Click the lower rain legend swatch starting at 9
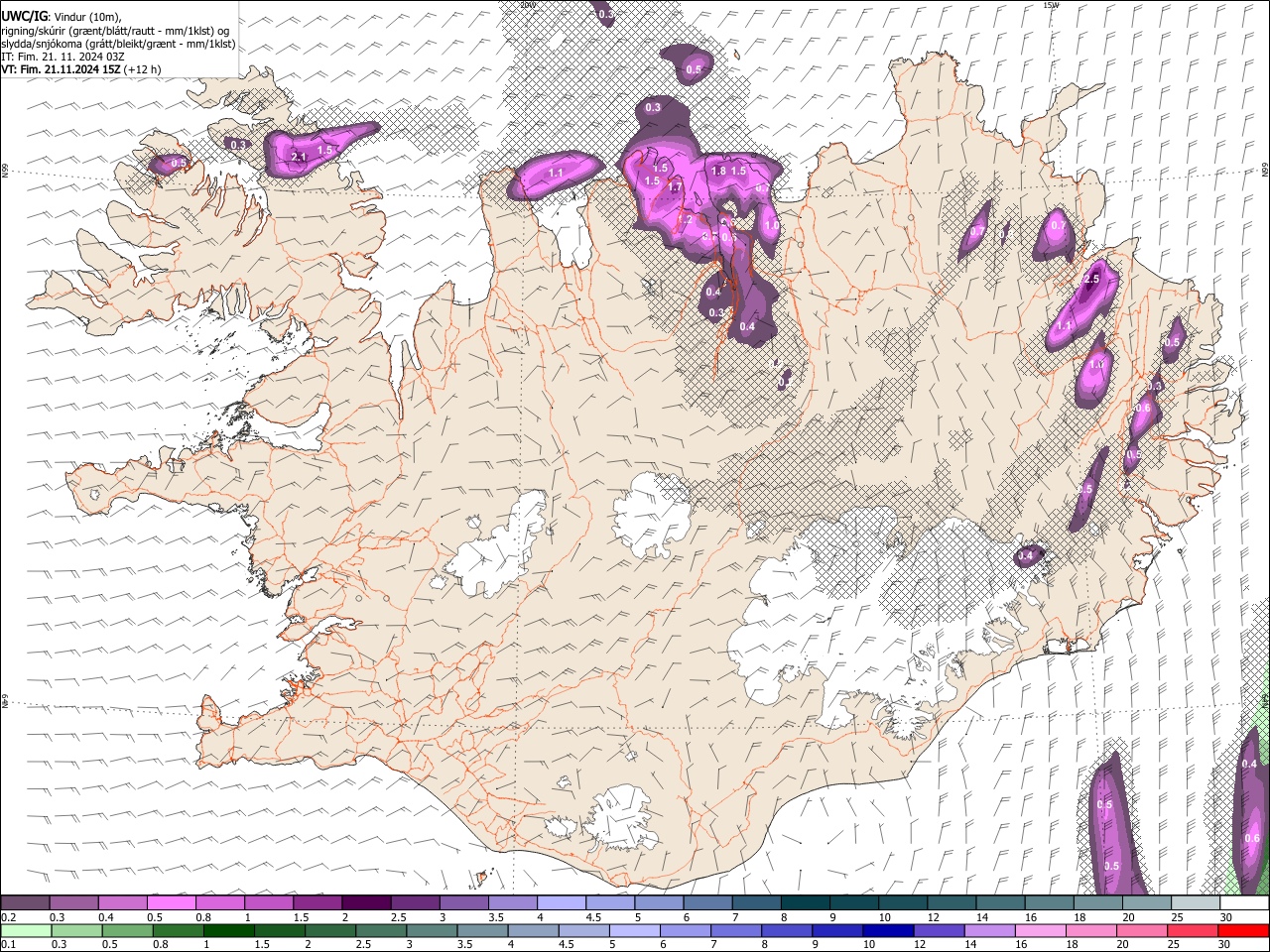The height and width of the screenshot is (952, 1270). (x=837, y=930)
